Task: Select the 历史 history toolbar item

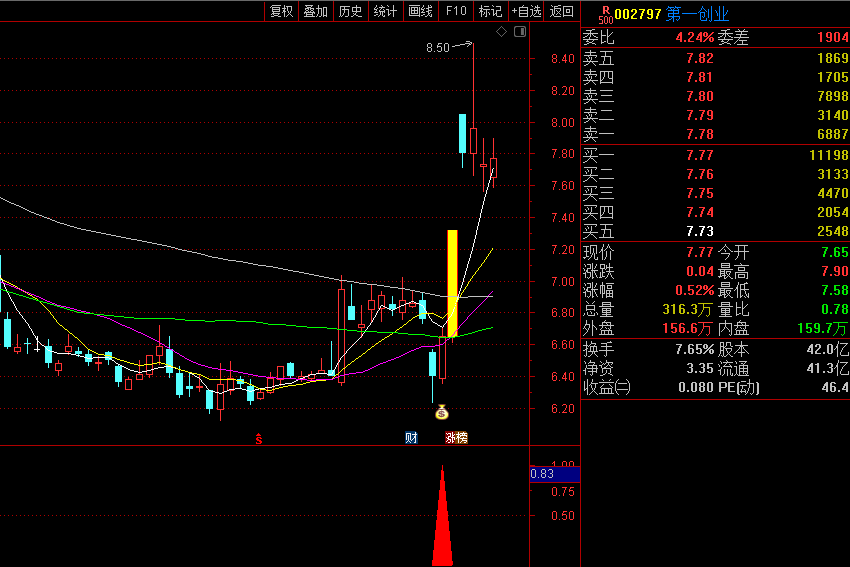Action: click(350, 11)
